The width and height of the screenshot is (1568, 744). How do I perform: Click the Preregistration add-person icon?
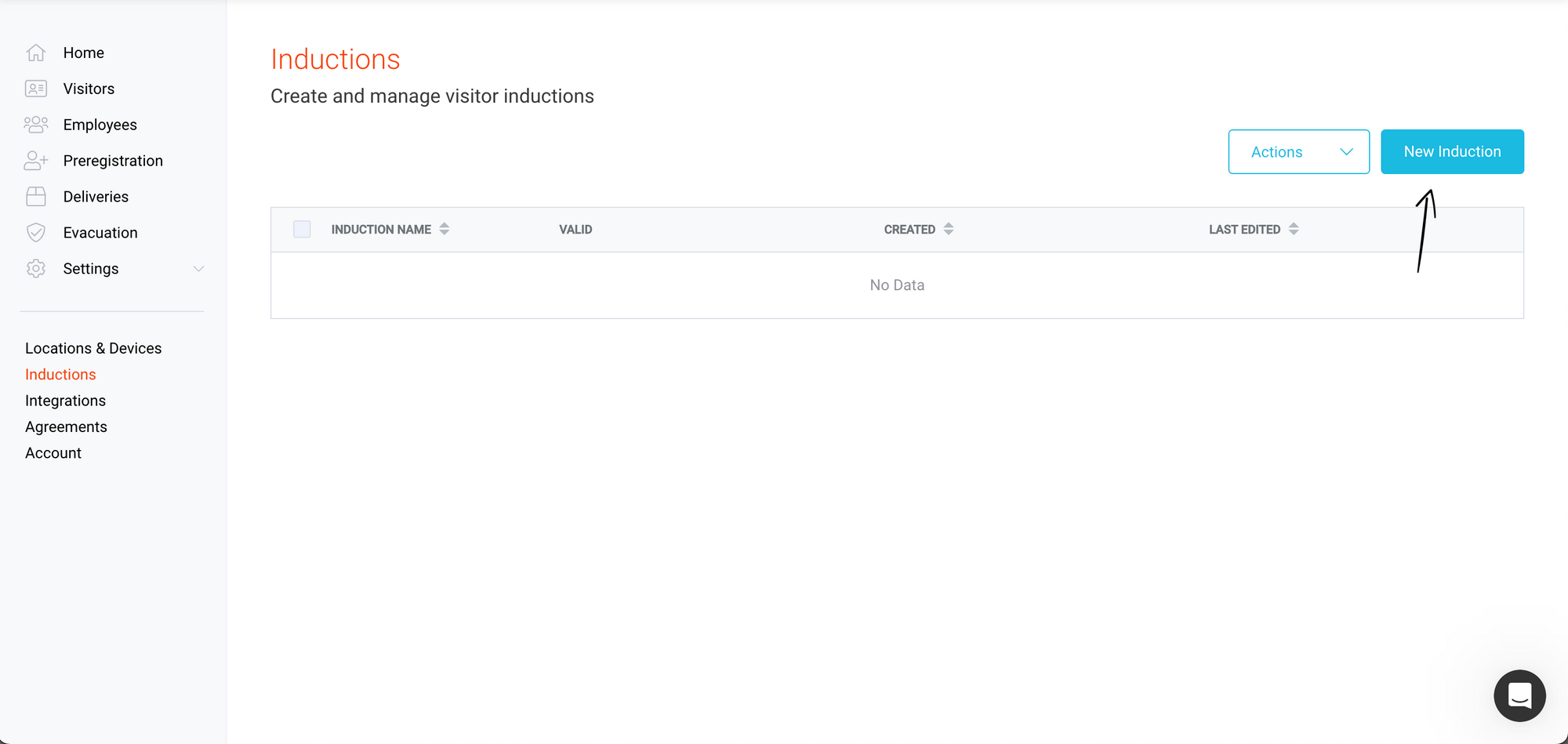tap(36, 160)
